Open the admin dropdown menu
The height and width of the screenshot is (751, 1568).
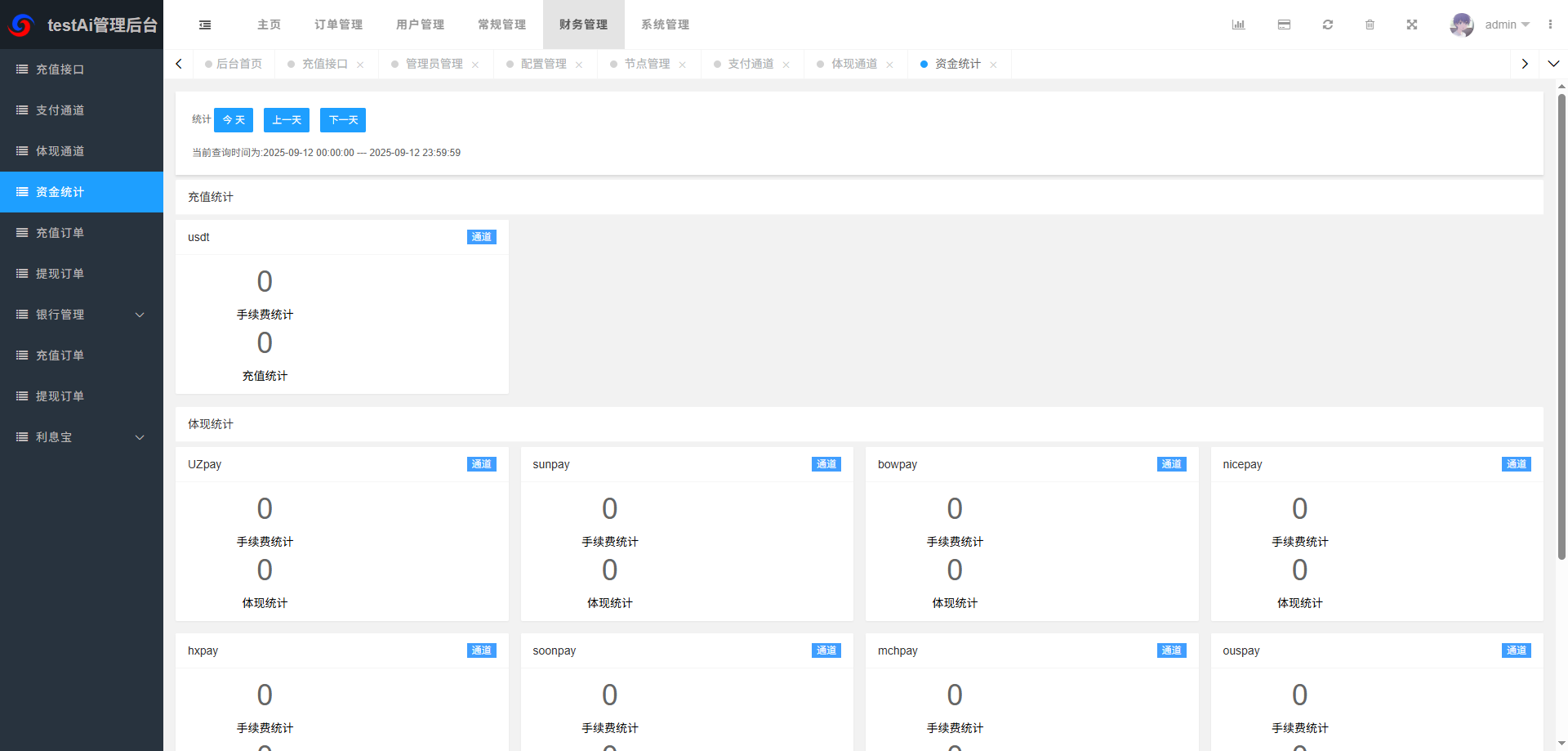[1503, 25]
